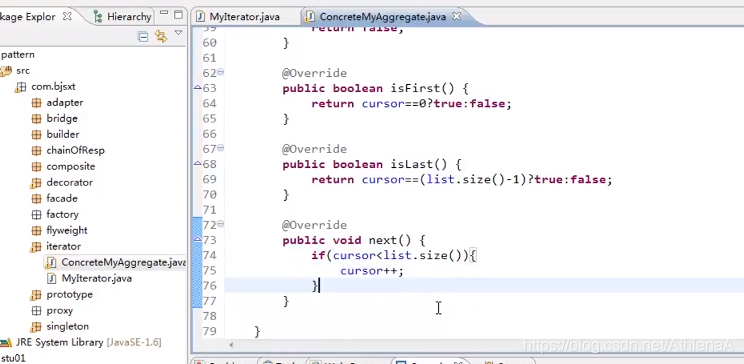Click the ConcreteMyAggregate.java file icon in tree
744x364 pixels.
[x=52, y=262]
